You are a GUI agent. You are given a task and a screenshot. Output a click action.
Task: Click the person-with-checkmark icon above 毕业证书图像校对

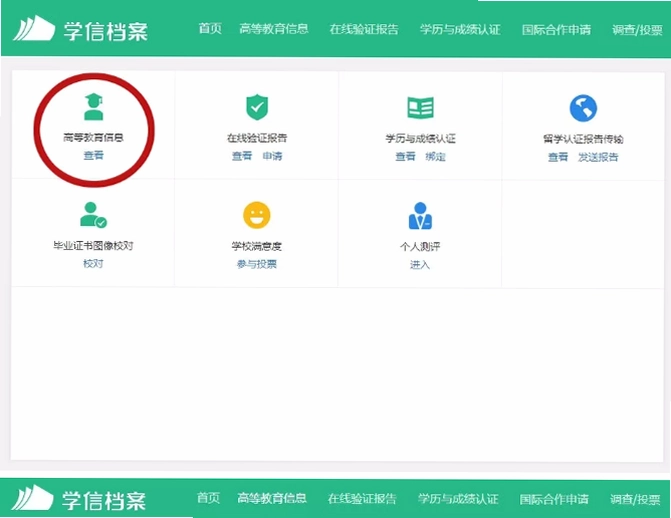[x=93, y=215]
